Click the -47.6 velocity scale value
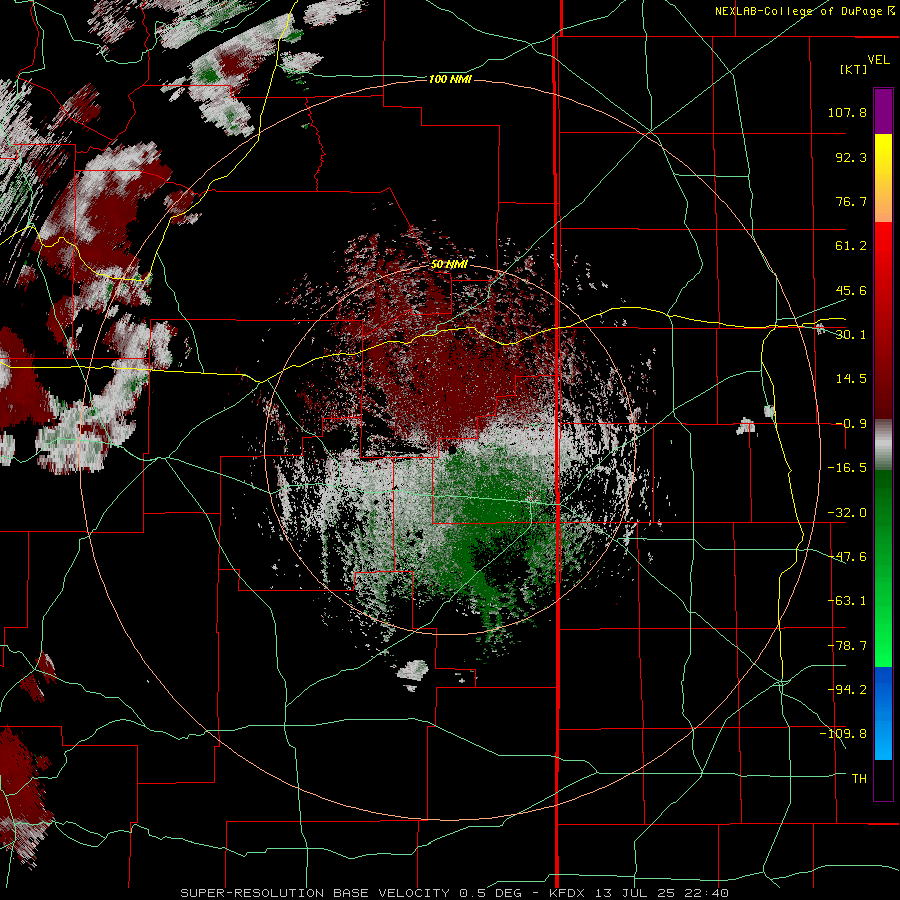The height and width of the screenshot is (900, 900). pyautogui.click(x=847, y=557)
